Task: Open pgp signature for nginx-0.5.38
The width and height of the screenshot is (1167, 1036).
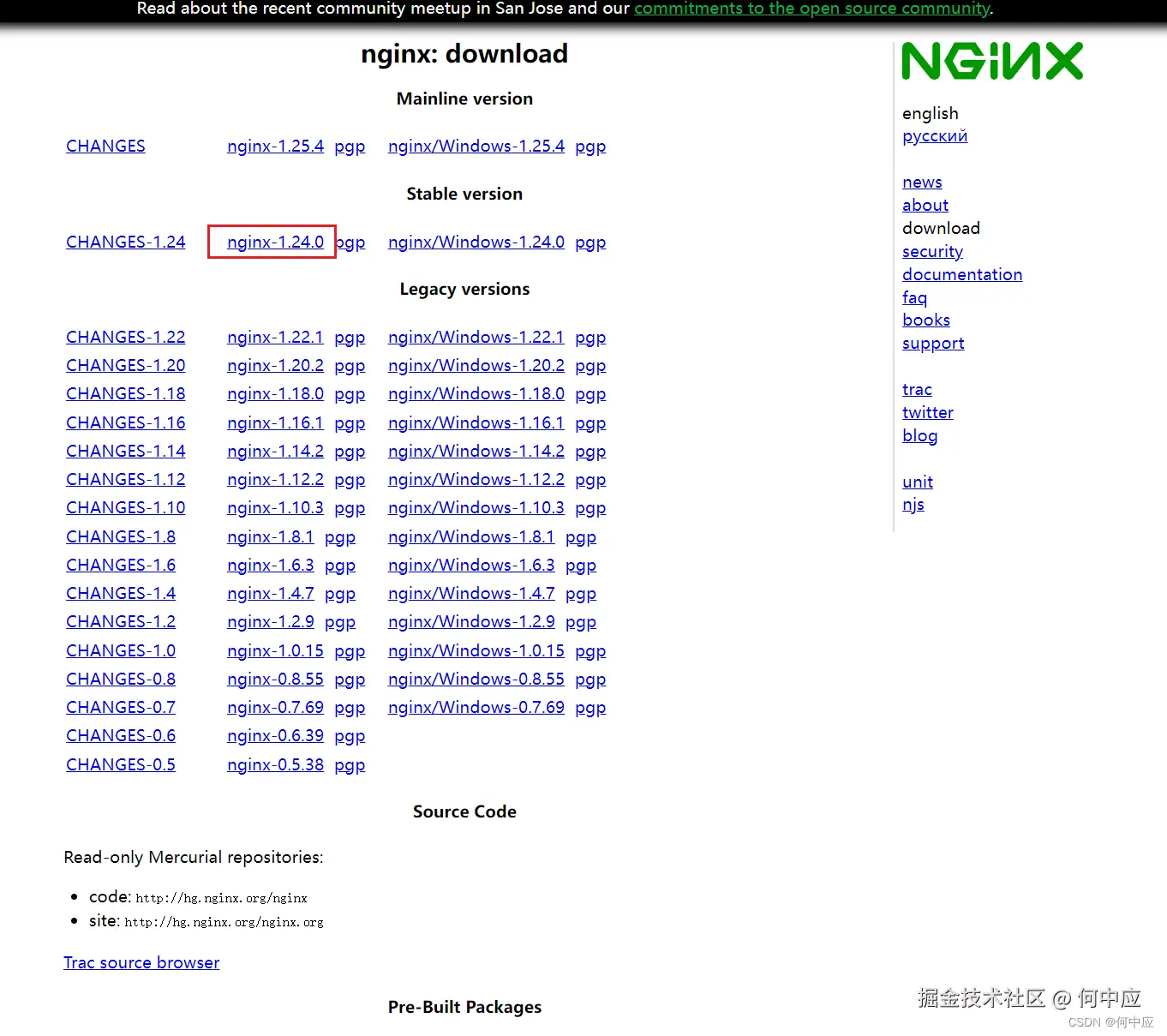Action: 350,765
